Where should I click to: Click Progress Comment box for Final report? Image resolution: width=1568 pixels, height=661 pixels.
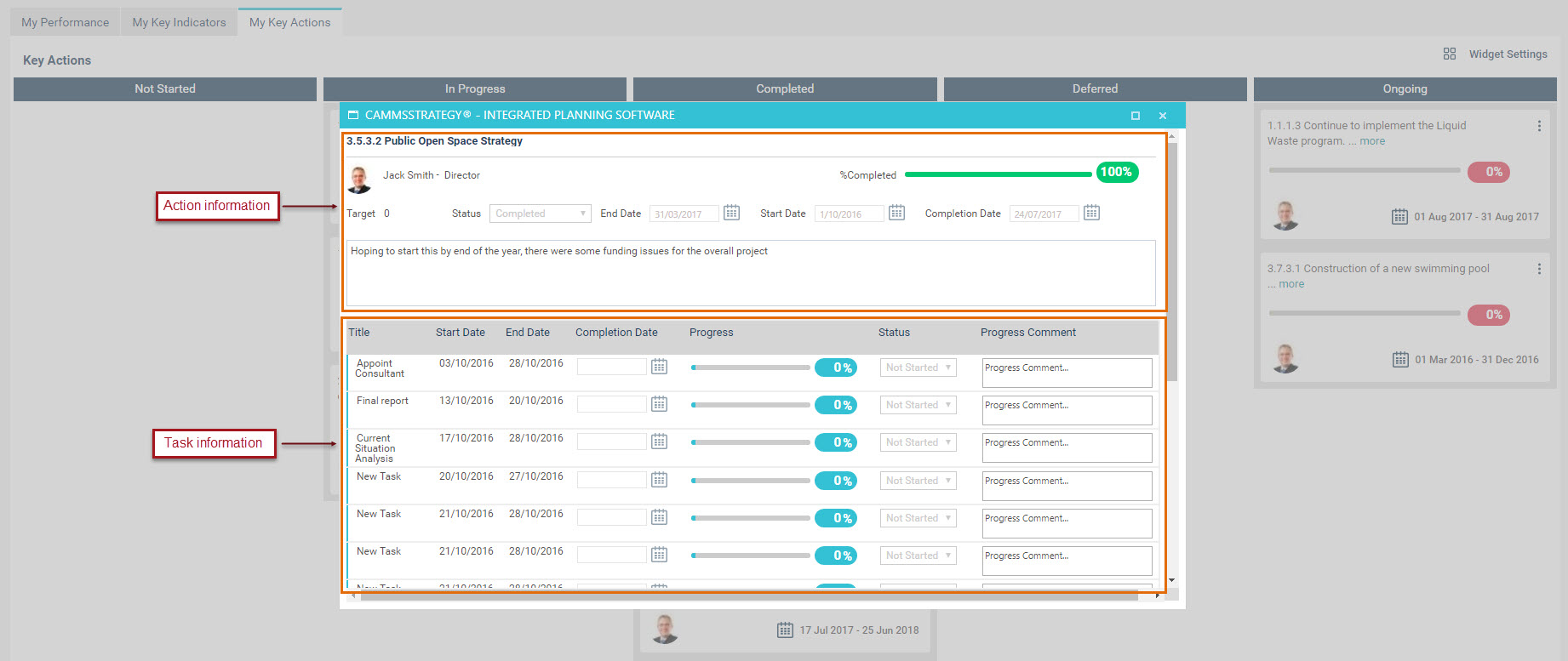(x=1067, y=410)
